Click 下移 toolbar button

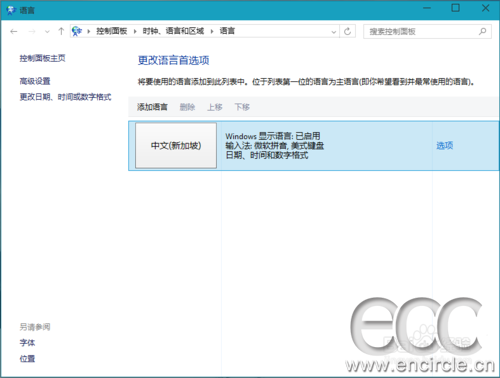pos(242,107)
